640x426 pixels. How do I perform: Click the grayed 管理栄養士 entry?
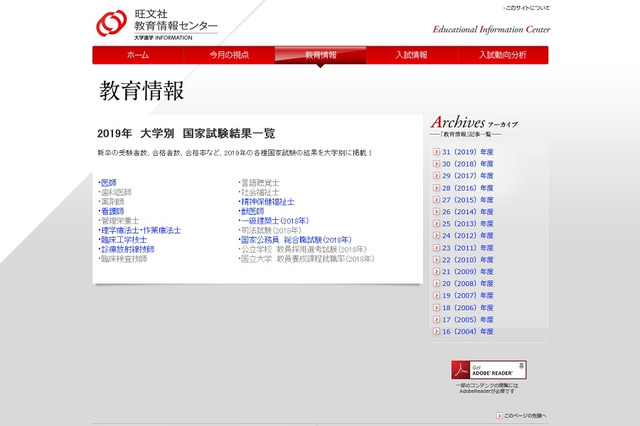click(x=120, y=221)
